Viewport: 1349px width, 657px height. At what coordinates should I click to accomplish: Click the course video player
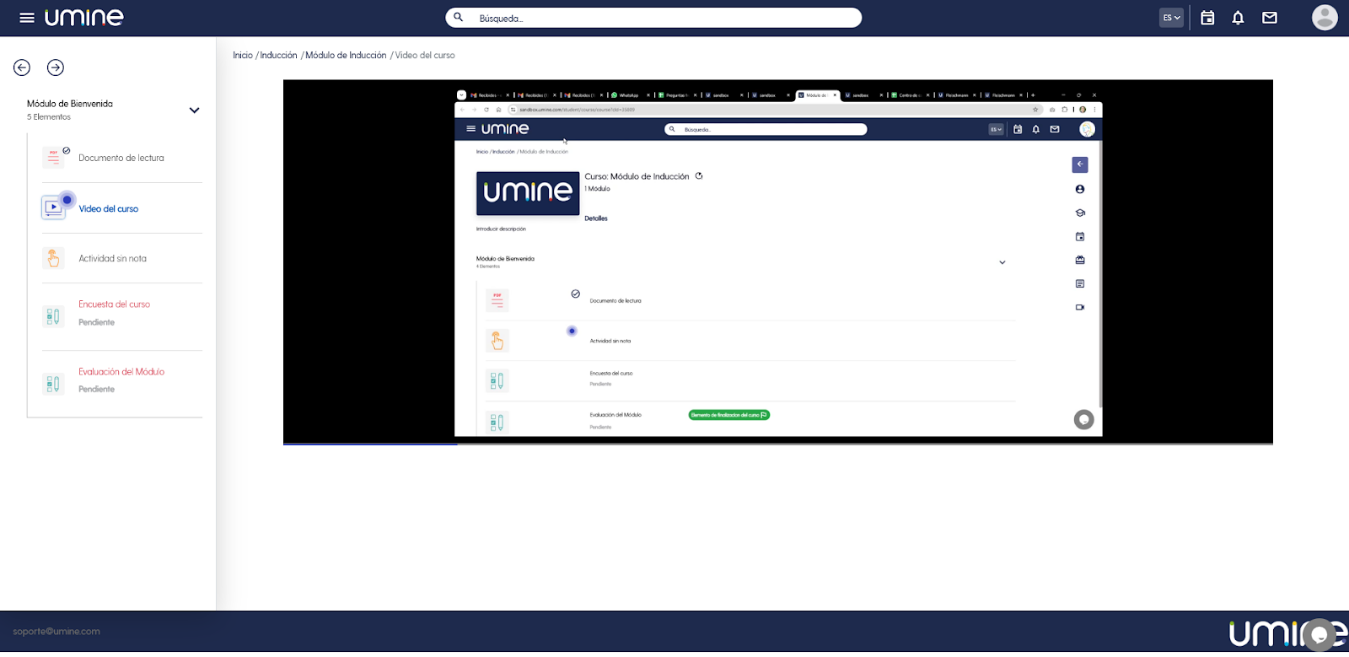click(778, 261)
